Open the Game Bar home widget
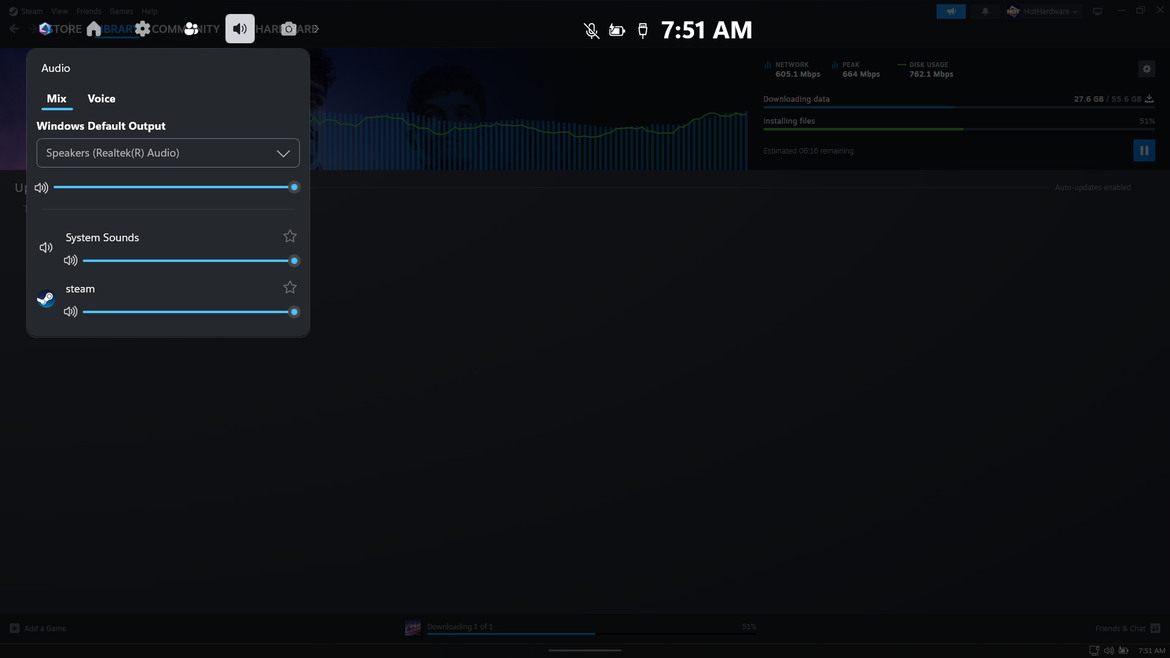The height and width of the screenshot is (658, 1170). pos(94,29)
